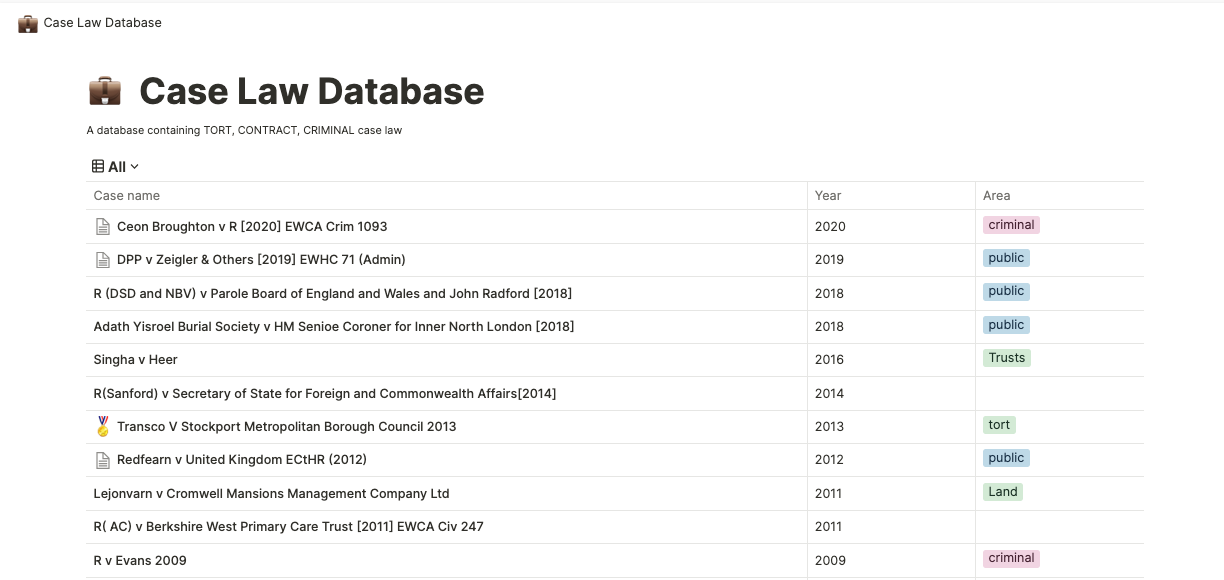Click the large briefcase icon beside page title
1224x580 pixels.
pos(105,91)
